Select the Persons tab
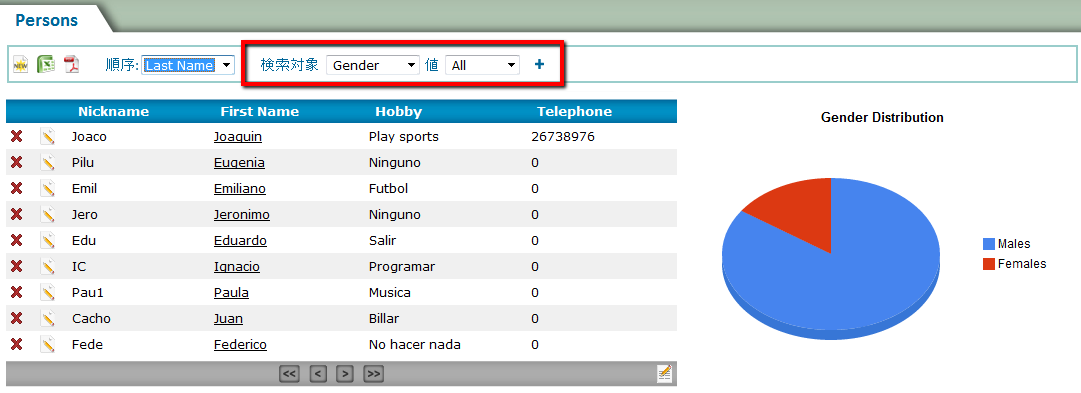Viewport: 1081px width, 393px height. (47, 20)
